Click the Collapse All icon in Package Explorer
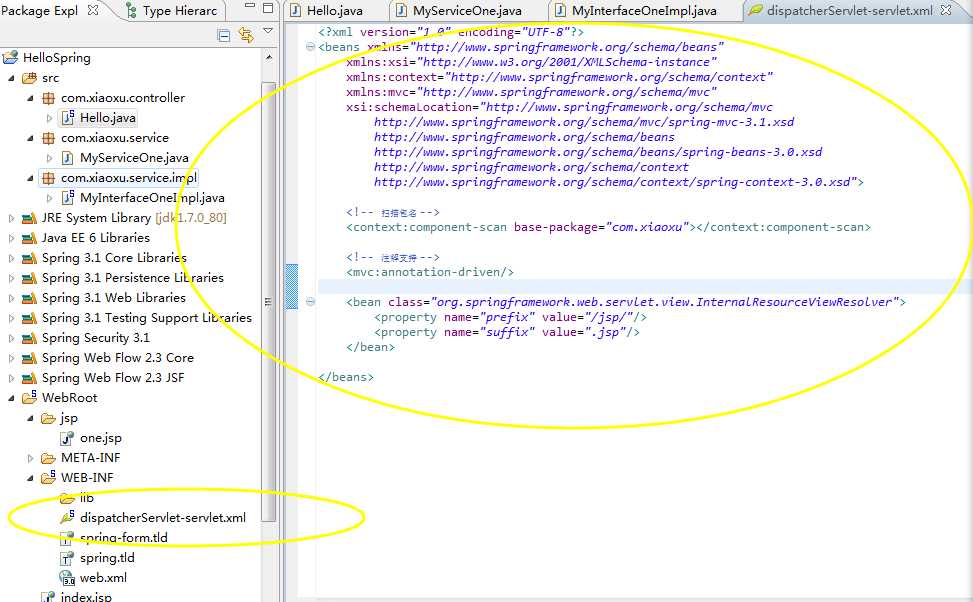Viewport: 973px width, 602px height. pyautogui.click(x=223, y=35)
